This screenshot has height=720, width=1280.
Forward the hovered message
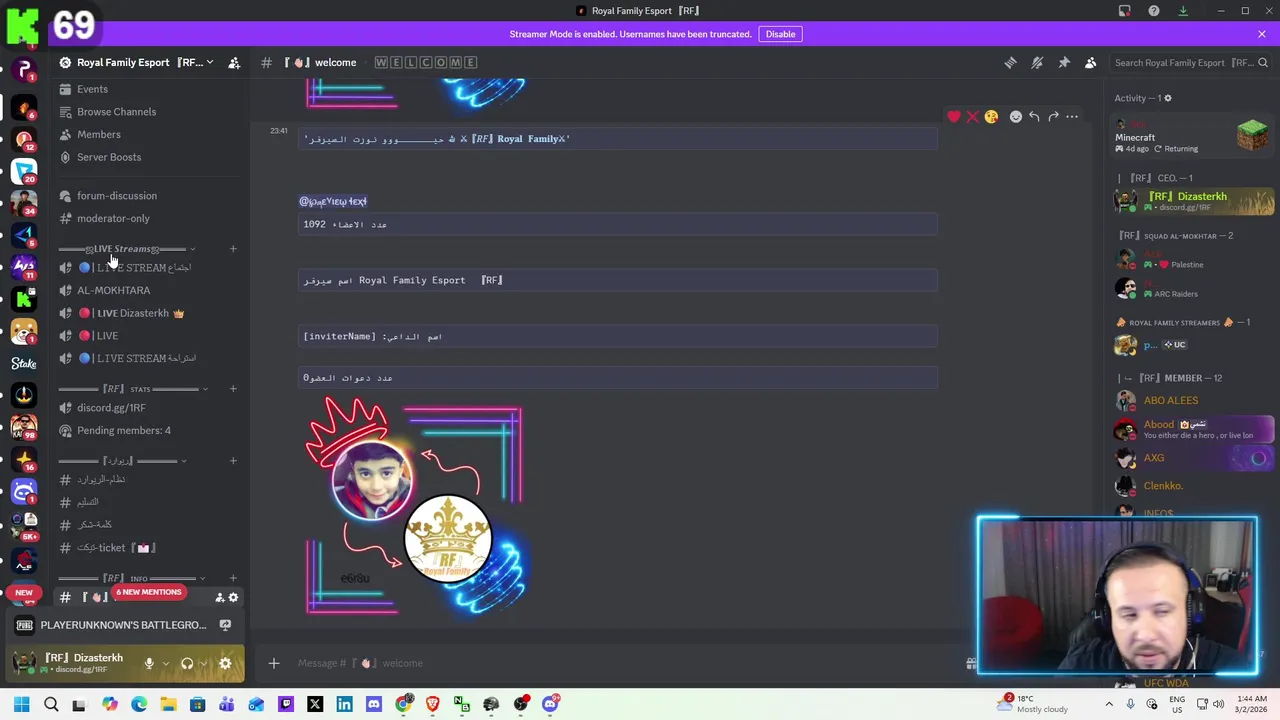point(1053,117)
